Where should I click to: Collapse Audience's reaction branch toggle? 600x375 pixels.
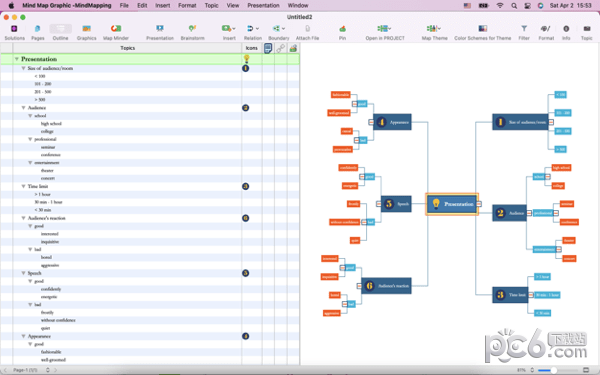point(359,286)
